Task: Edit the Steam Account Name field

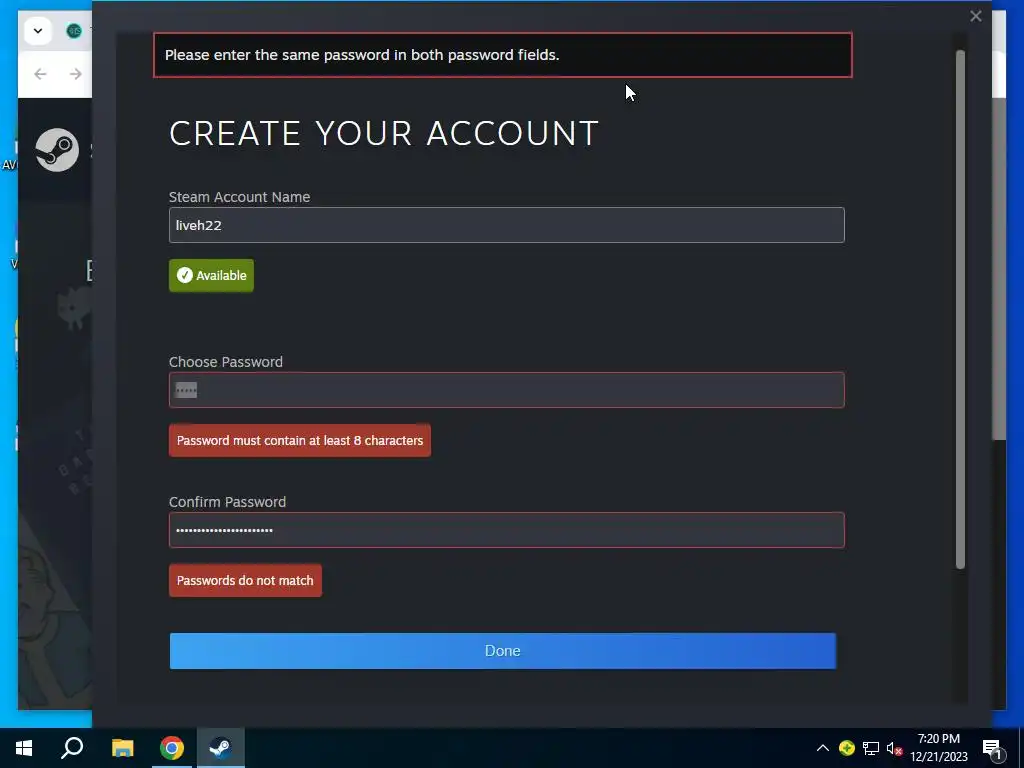Action: pos(506,225)
